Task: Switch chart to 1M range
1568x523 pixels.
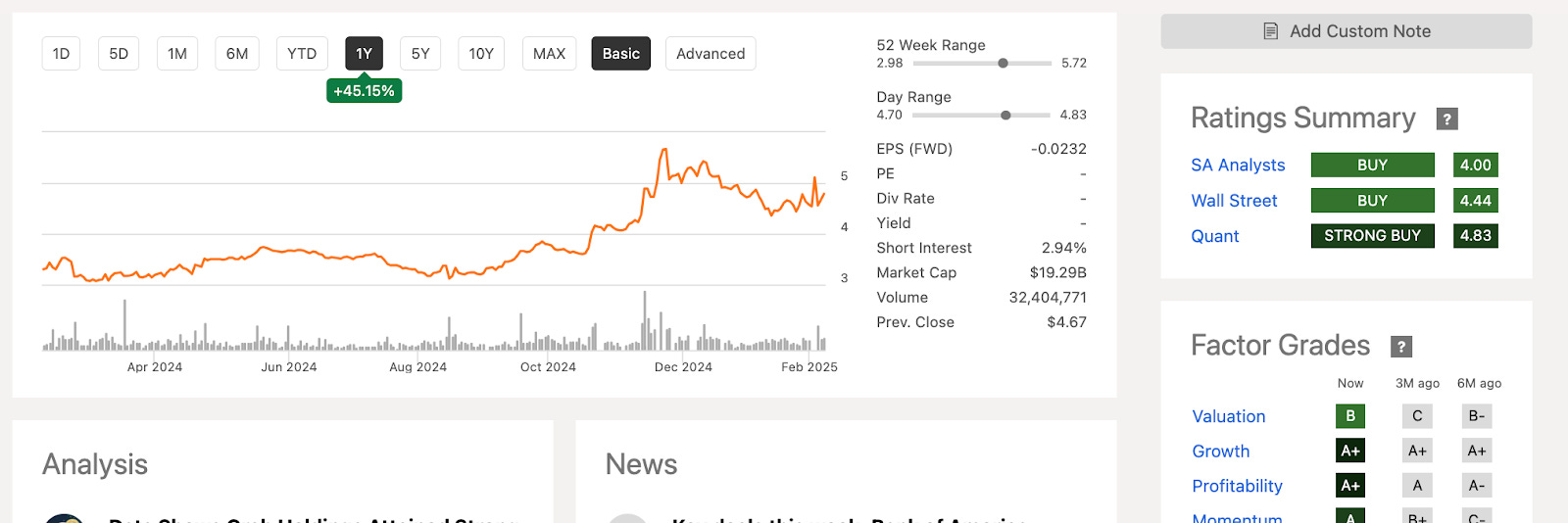Action: pyautogui.click(x=177, y=54)
